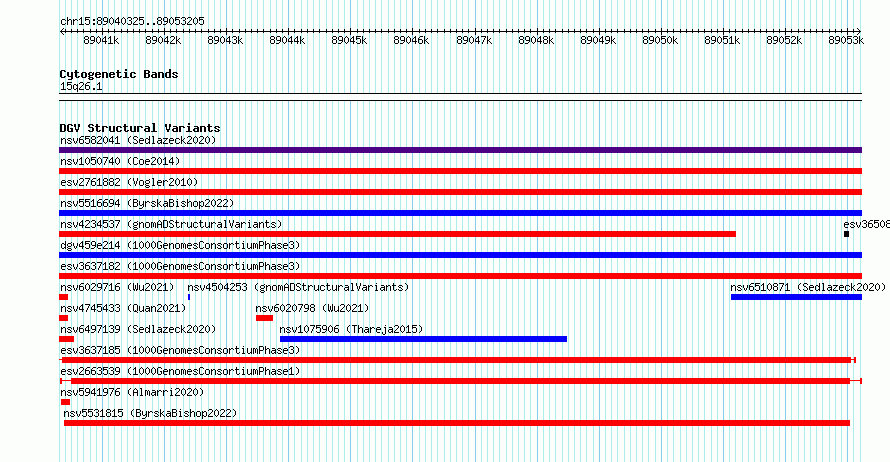The height and width of the screenshot is (462, 890).
Task: Click the red nsv1050740 variant bar
Action: click(460, 171)
